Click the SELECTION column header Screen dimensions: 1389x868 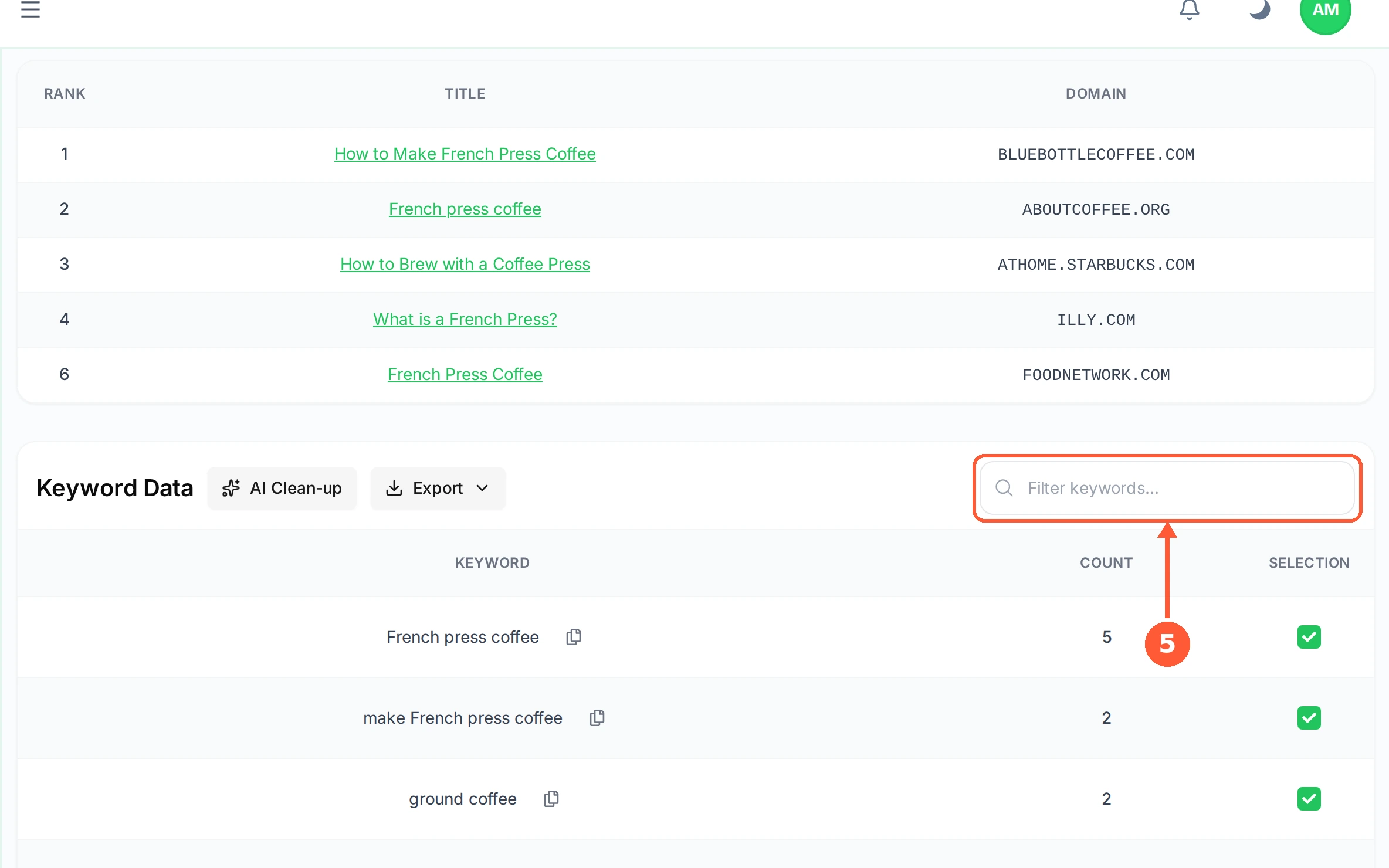1309,563
